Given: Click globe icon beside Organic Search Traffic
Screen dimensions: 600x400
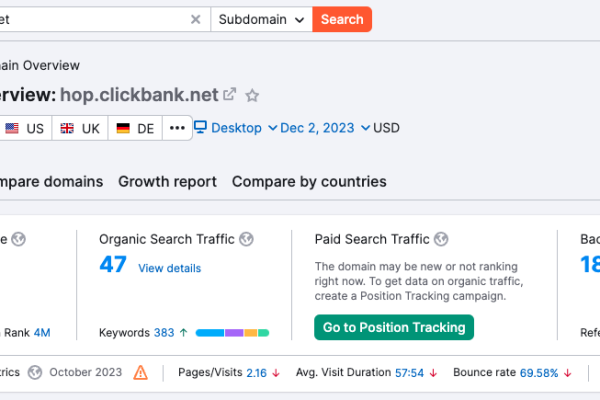Looking at the screenshot, I should 246,239.
